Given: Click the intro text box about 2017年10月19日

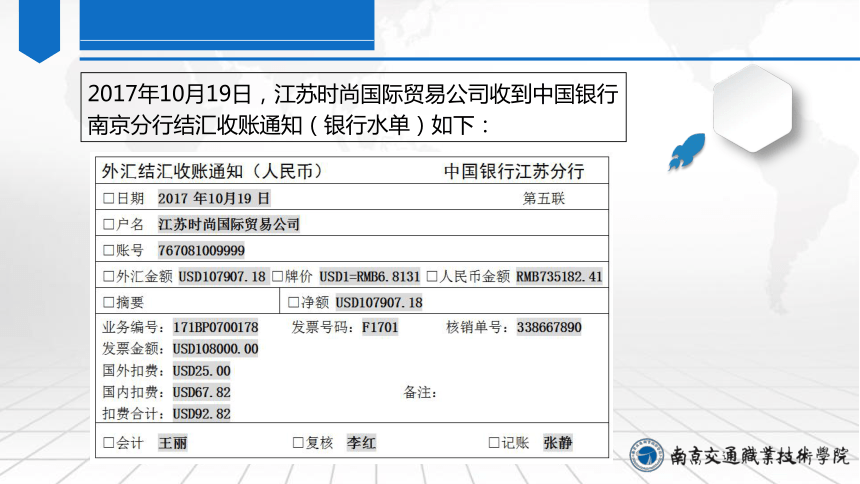Looking at the screenshot, I should click(354, 108).
